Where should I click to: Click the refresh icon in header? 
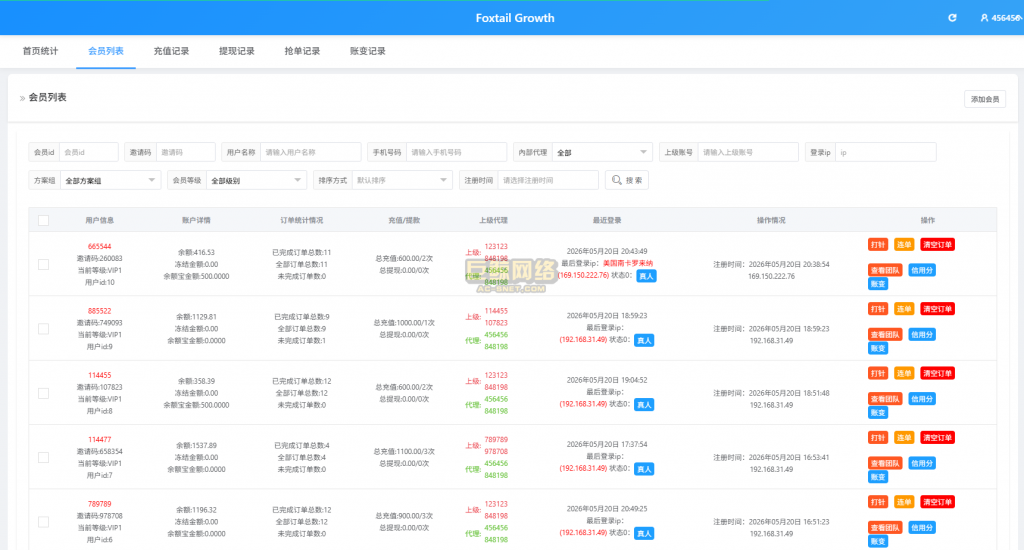tap(952, 18)
